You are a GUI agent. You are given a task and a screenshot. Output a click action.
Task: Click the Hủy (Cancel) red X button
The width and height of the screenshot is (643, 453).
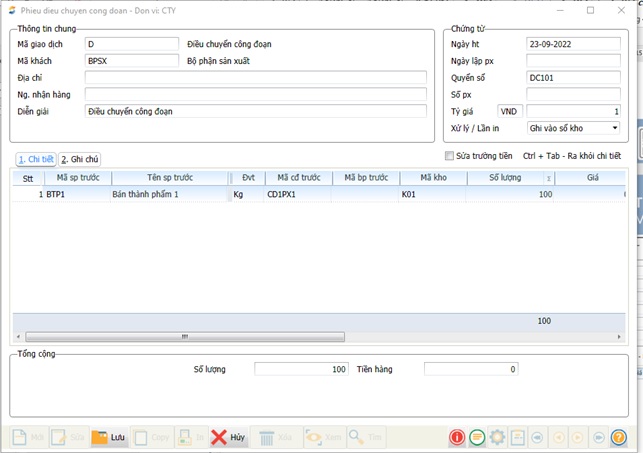pos(228,437)
